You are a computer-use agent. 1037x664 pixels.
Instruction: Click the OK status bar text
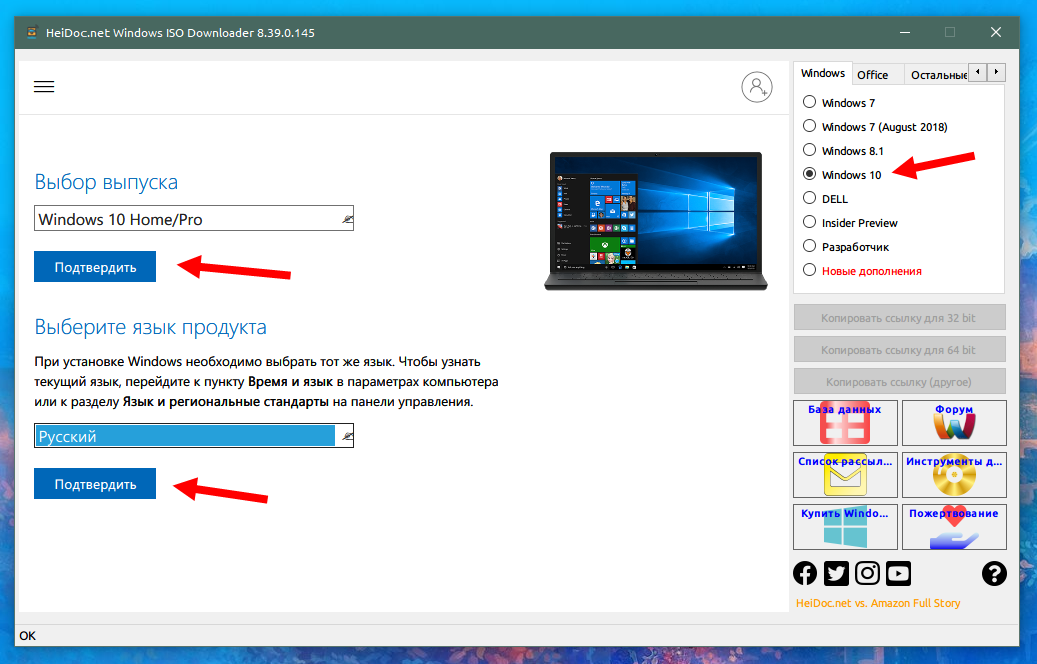tap(27, 636)
